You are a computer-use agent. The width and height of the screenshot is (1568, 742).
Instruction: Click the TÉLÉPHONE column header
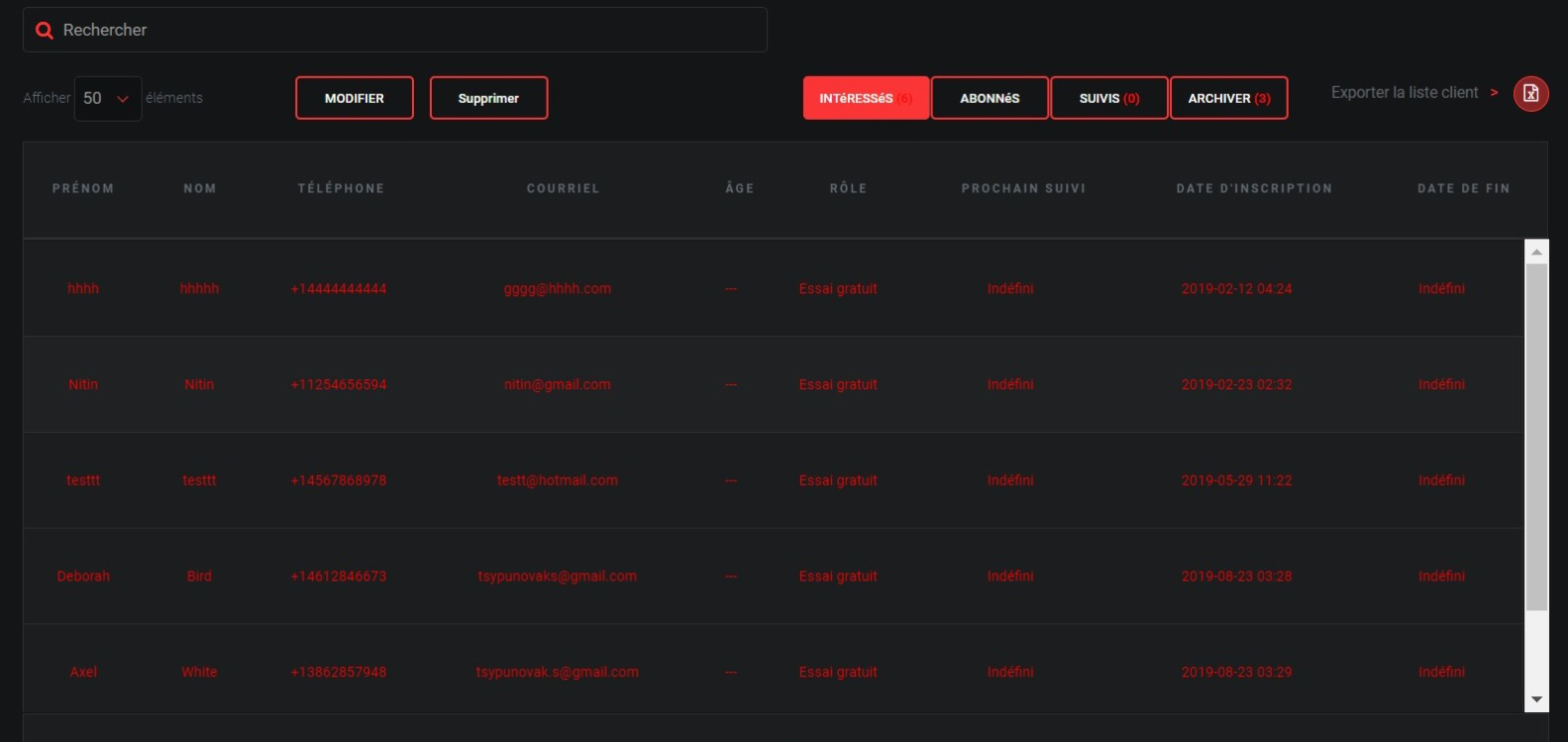click(x=340, y=188)
